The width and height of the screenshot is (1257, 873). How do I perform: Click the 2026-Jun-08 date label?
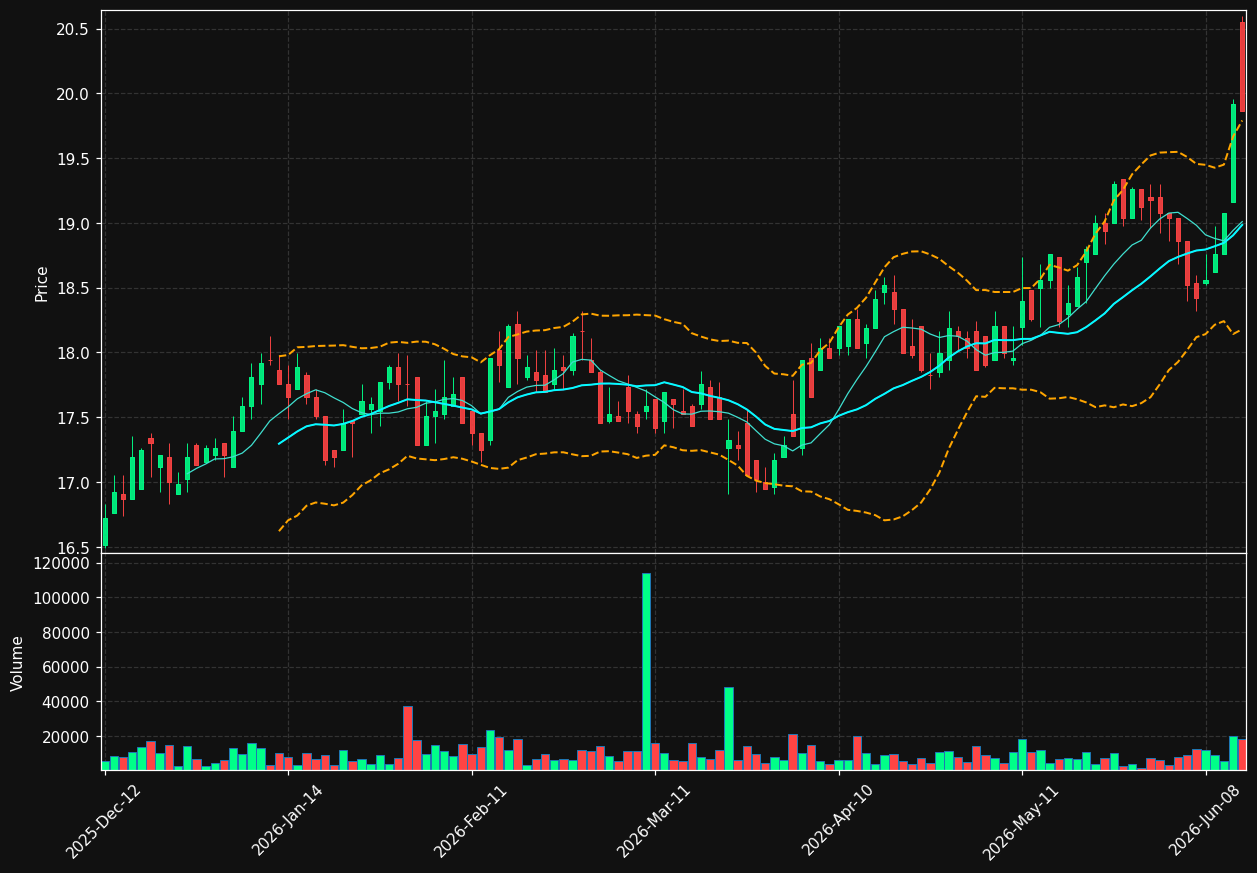tap(1205, 821)
